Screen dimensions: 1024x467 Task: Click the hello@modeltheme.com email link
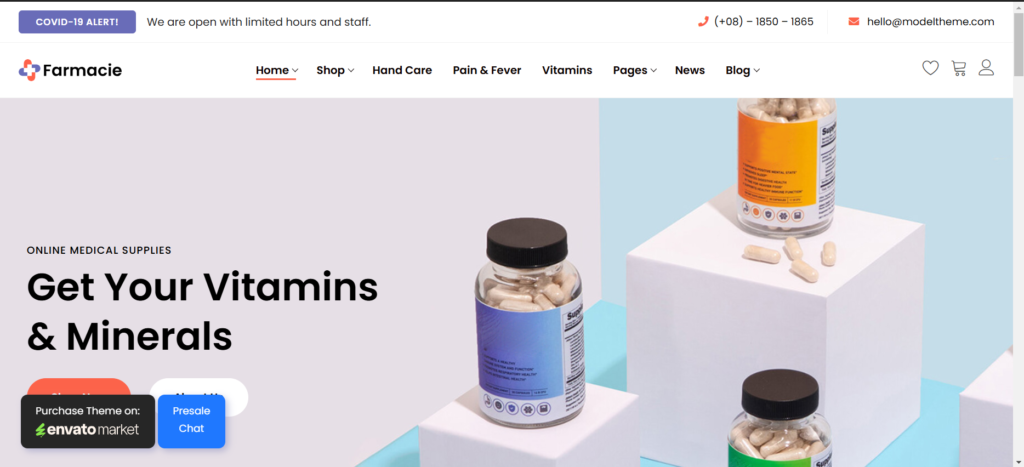coord(930,22)
